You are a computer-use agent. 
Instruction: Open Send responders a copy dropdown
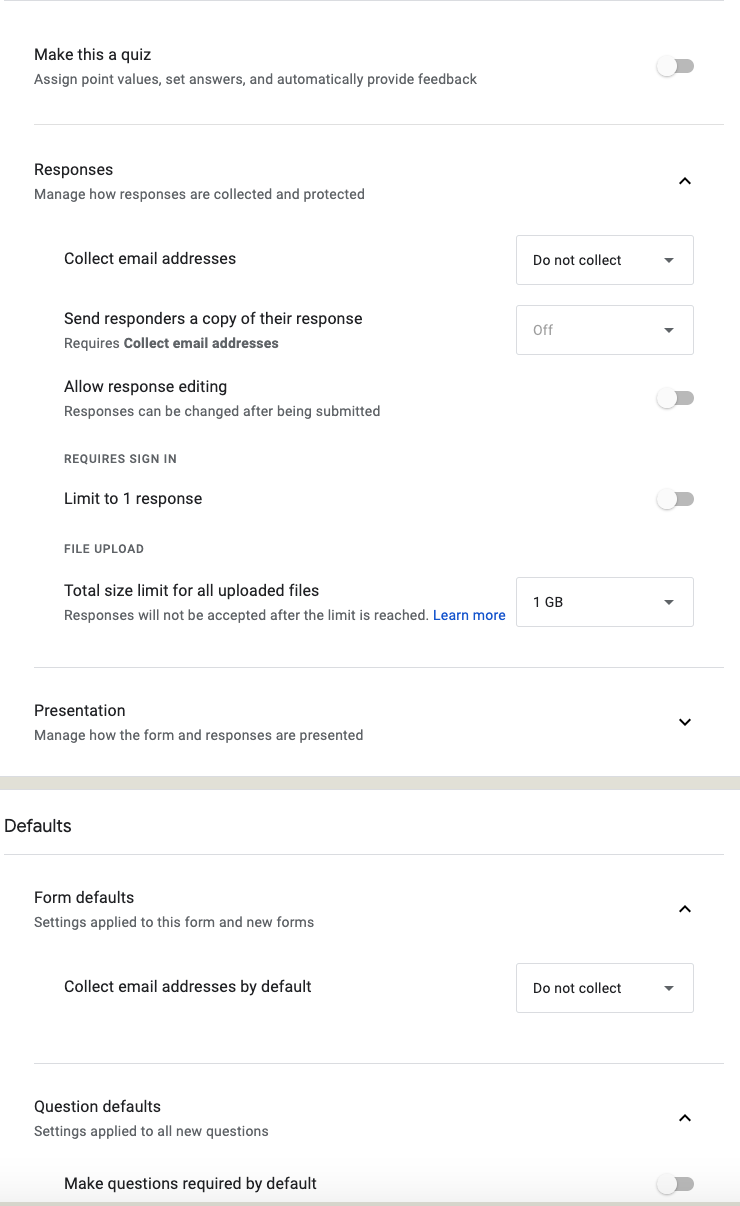click(x=605, y=330)
